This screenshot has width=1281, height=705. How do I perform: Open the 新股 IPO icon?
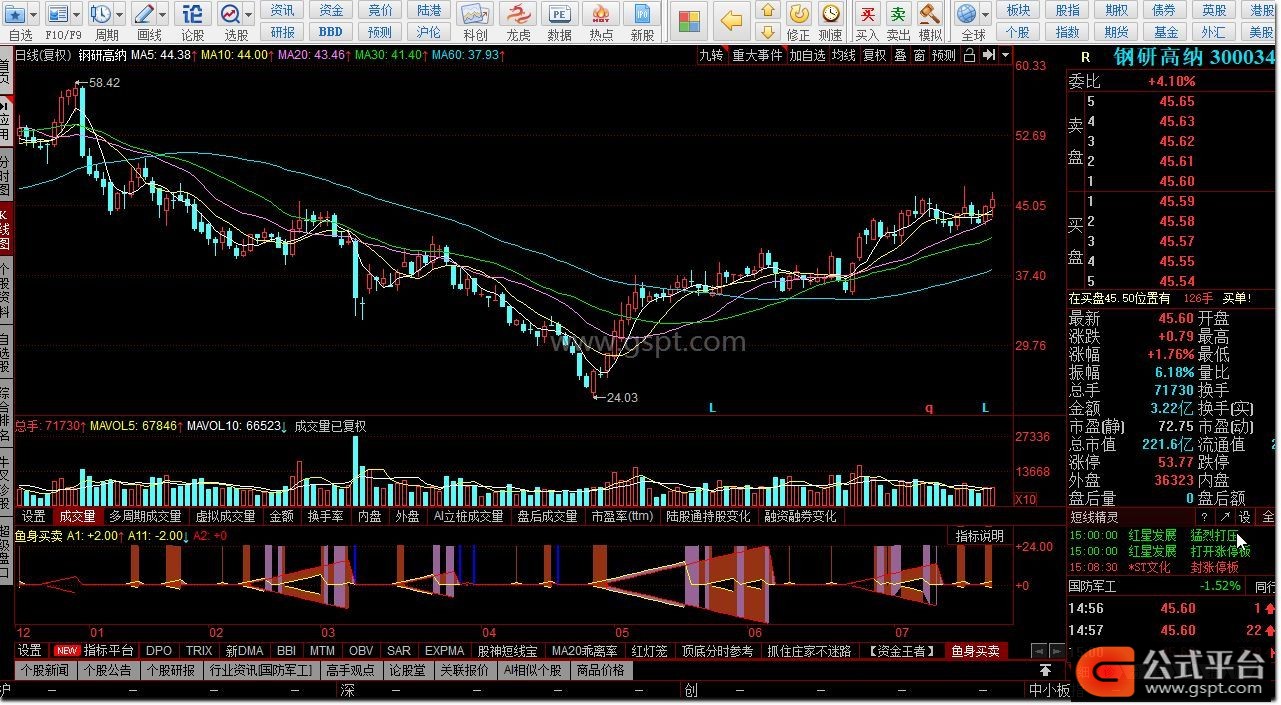click(x=643, y=15)
